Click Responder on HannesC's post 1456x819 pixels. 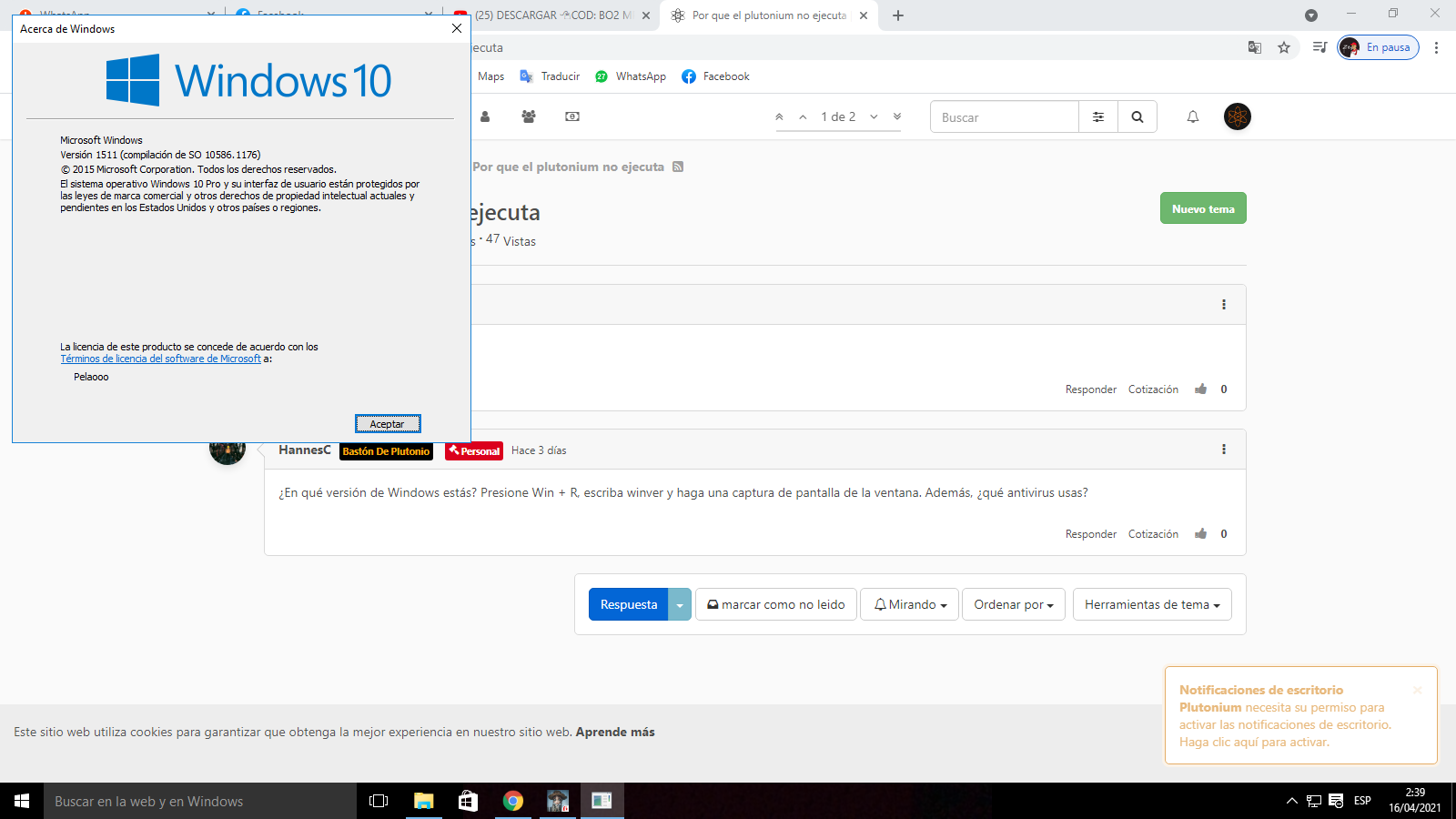pyautogui.click(x=1091, y=534)
